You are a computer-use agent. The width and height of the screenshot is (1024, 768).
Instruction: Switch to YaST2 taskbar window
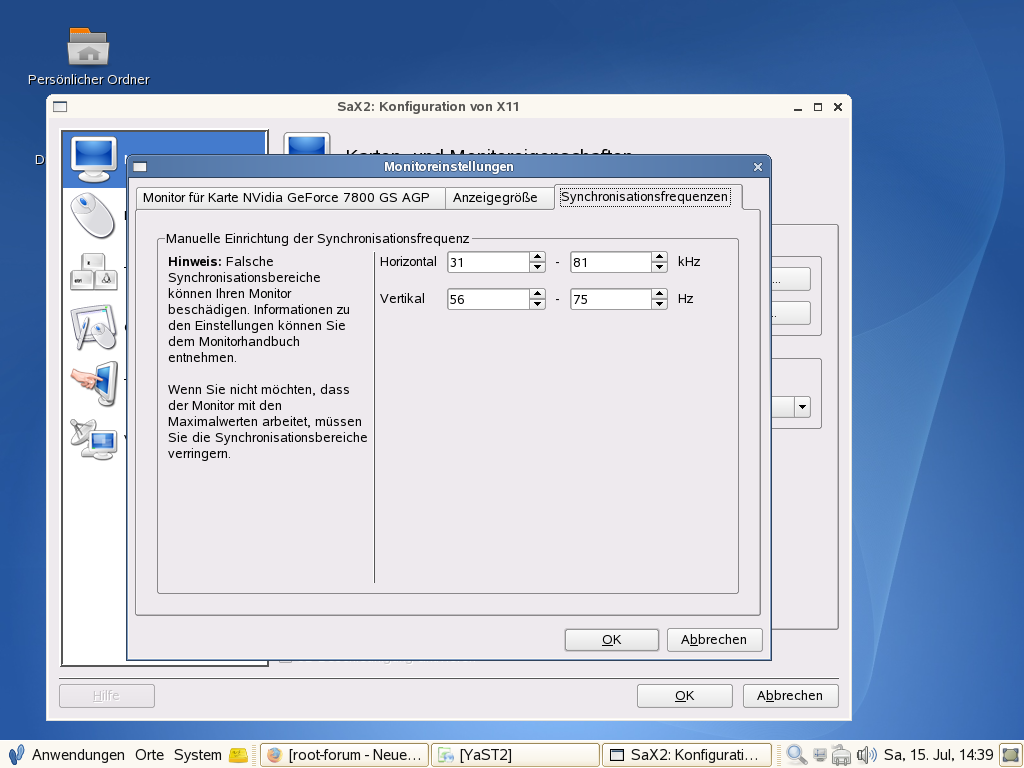(516, 755)
